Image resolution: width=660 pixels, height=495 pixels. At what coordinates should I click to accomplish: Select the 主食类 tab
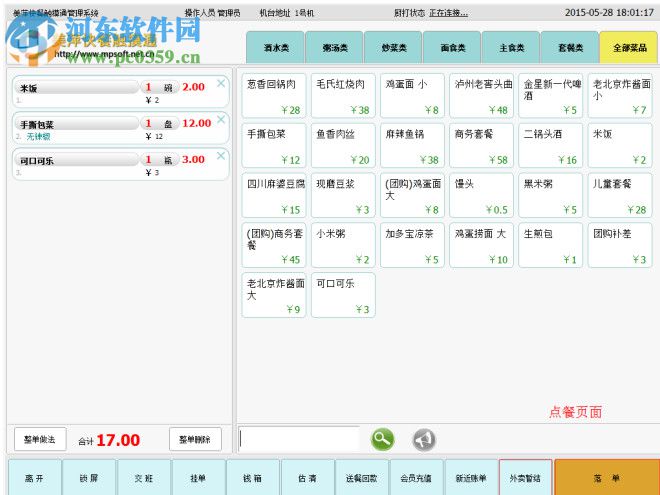[x=511, y=48]
